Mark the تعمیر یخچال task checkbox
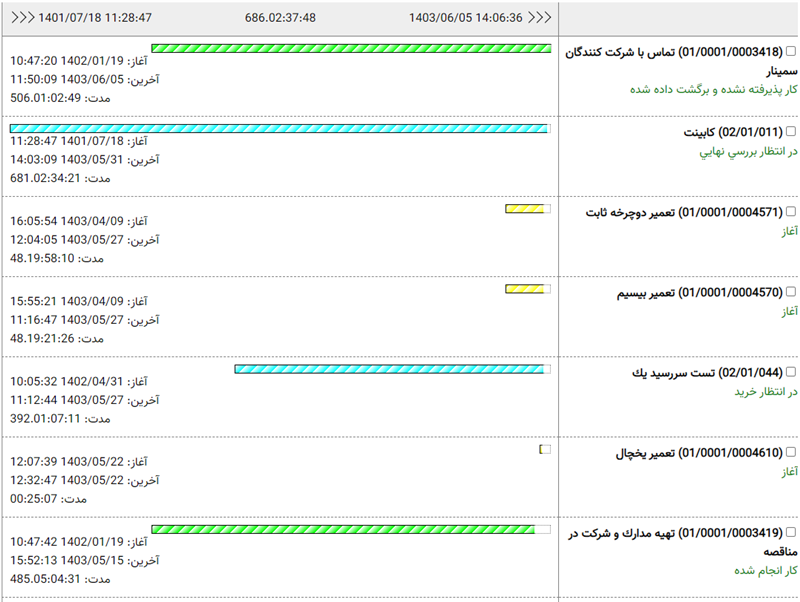The width and height of the screenshot is (800, 602). click(791, 453)
